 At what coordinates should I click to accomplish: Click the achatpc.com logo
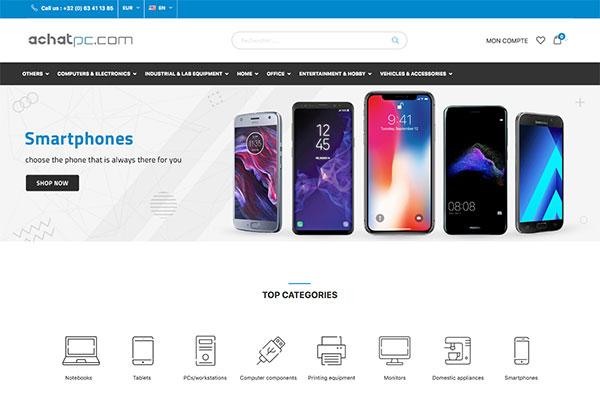80,40
